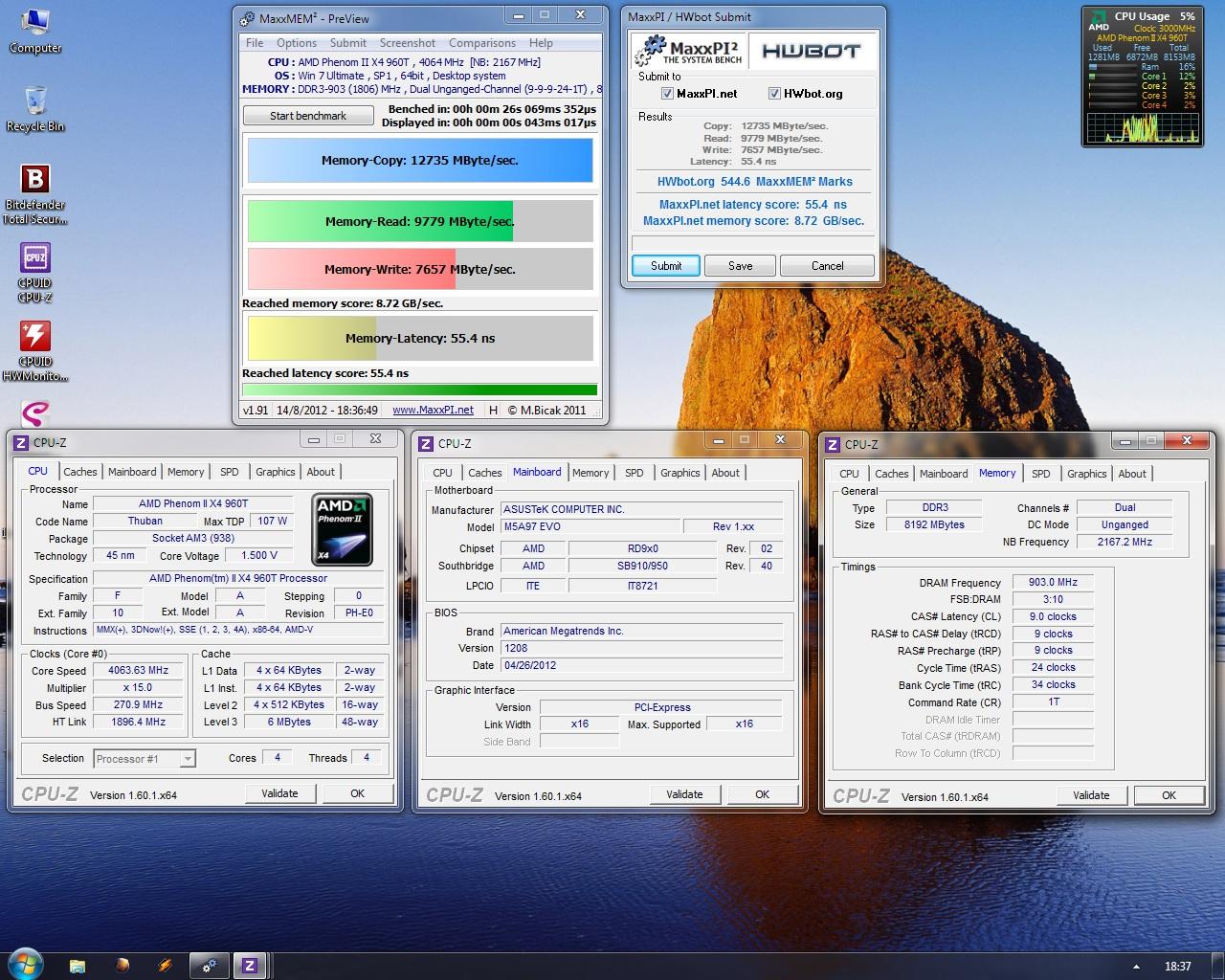Click the green benchmark progress bar
The height and width of the screenshot is (980, 1225).
420,390
